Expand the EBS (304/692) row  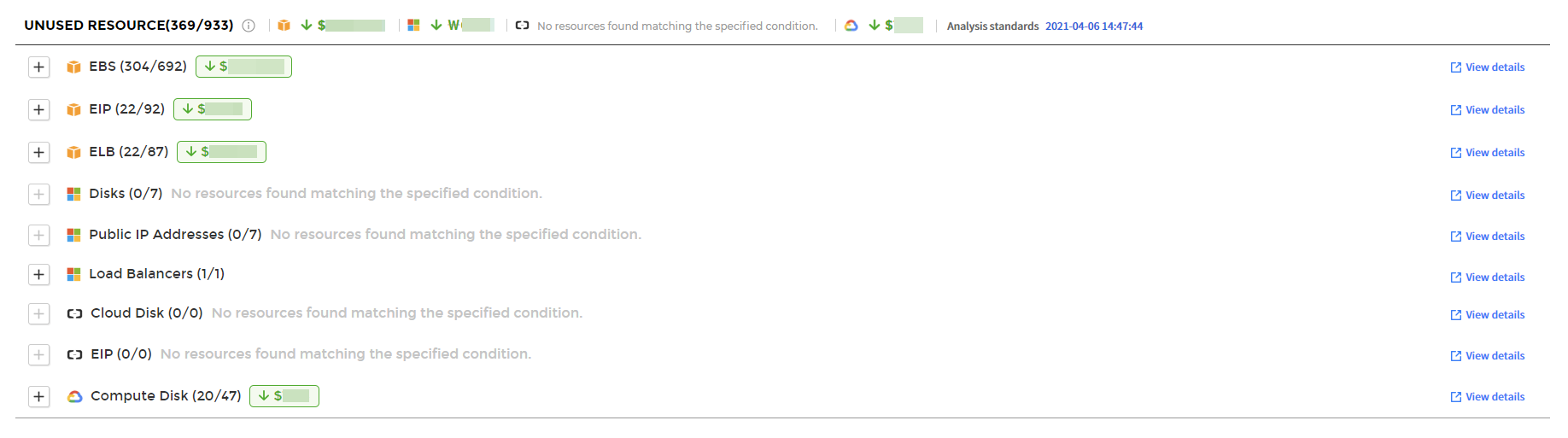point(39,67)
